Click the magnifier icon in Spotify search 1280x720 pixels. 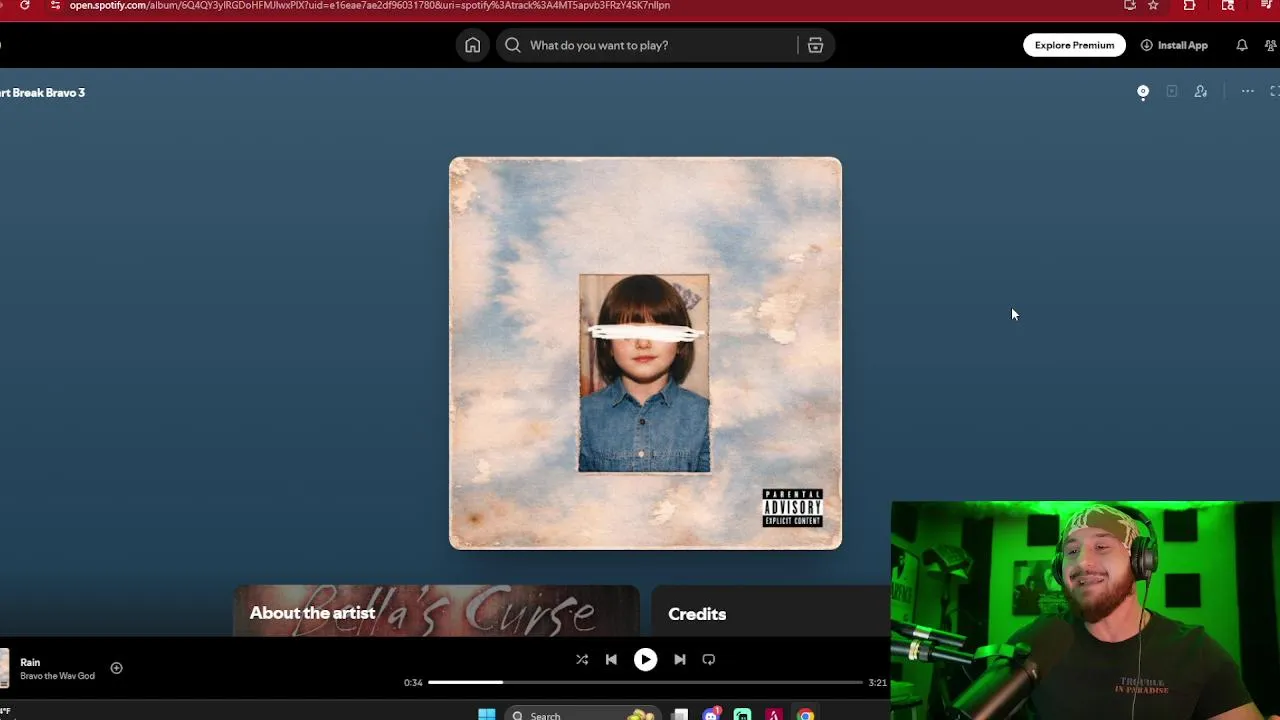pyautogui.click(x=512, y=45)
